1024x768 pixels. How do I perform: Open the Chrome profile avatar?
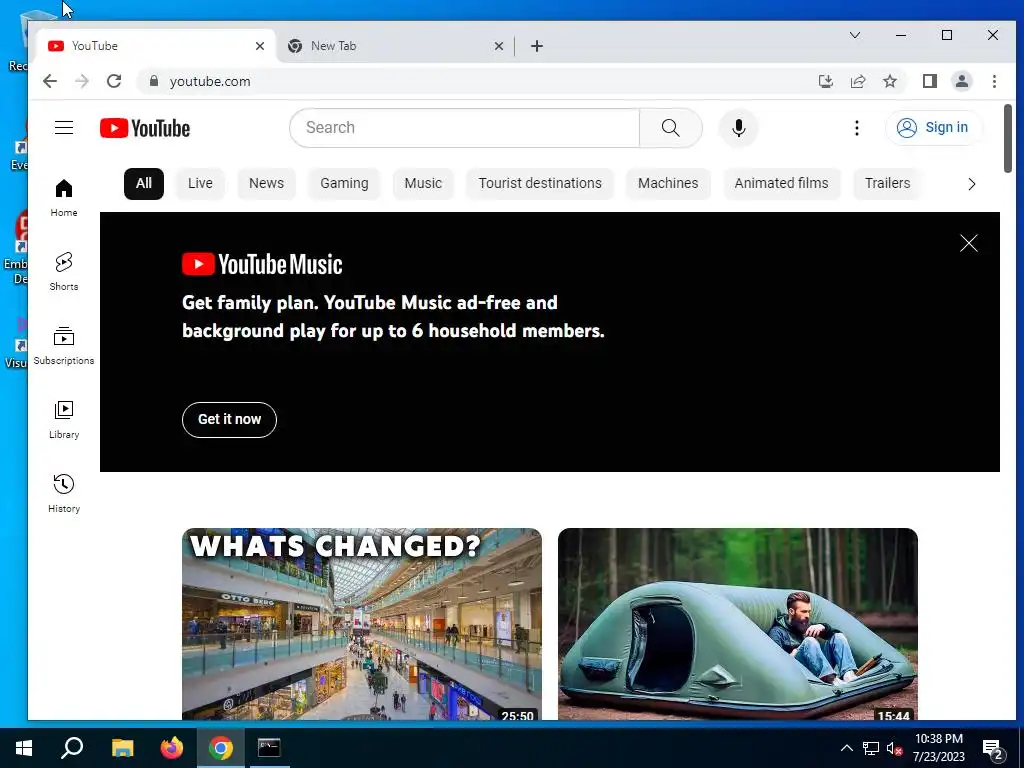click(x=962, y=81)
